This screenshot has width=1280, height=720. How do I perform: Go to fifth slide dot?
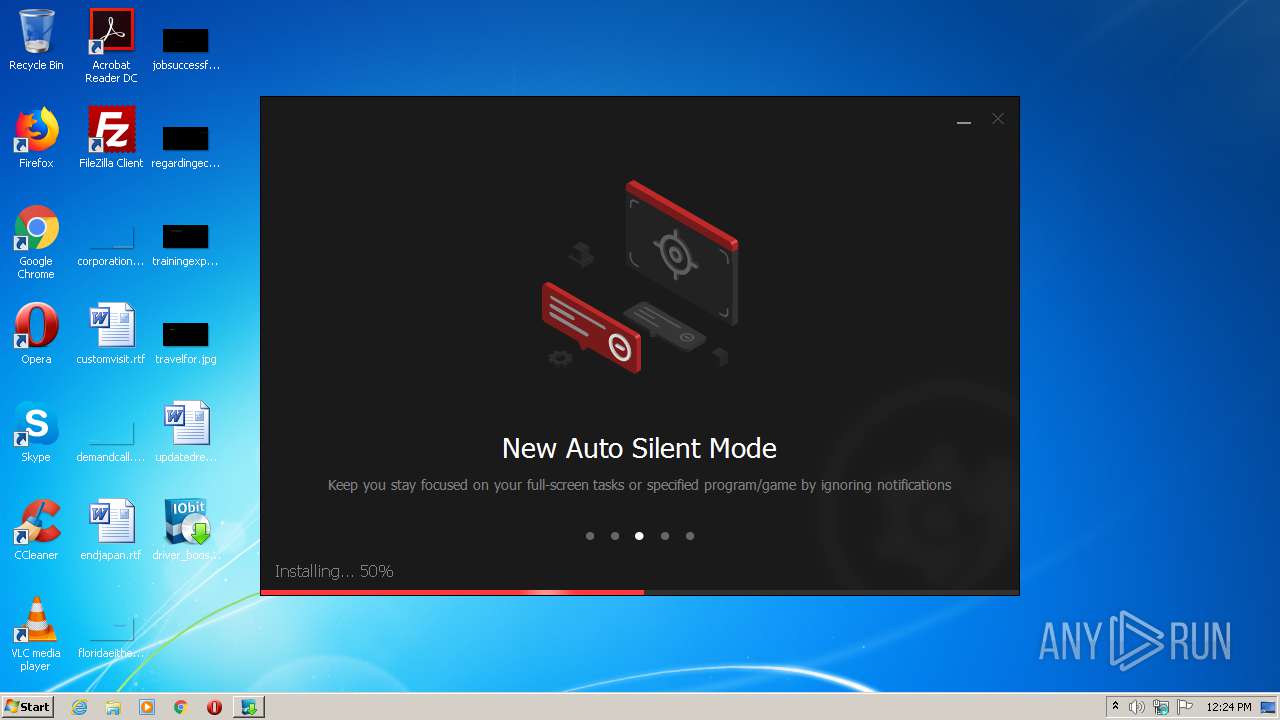click(x=690, y=536)
